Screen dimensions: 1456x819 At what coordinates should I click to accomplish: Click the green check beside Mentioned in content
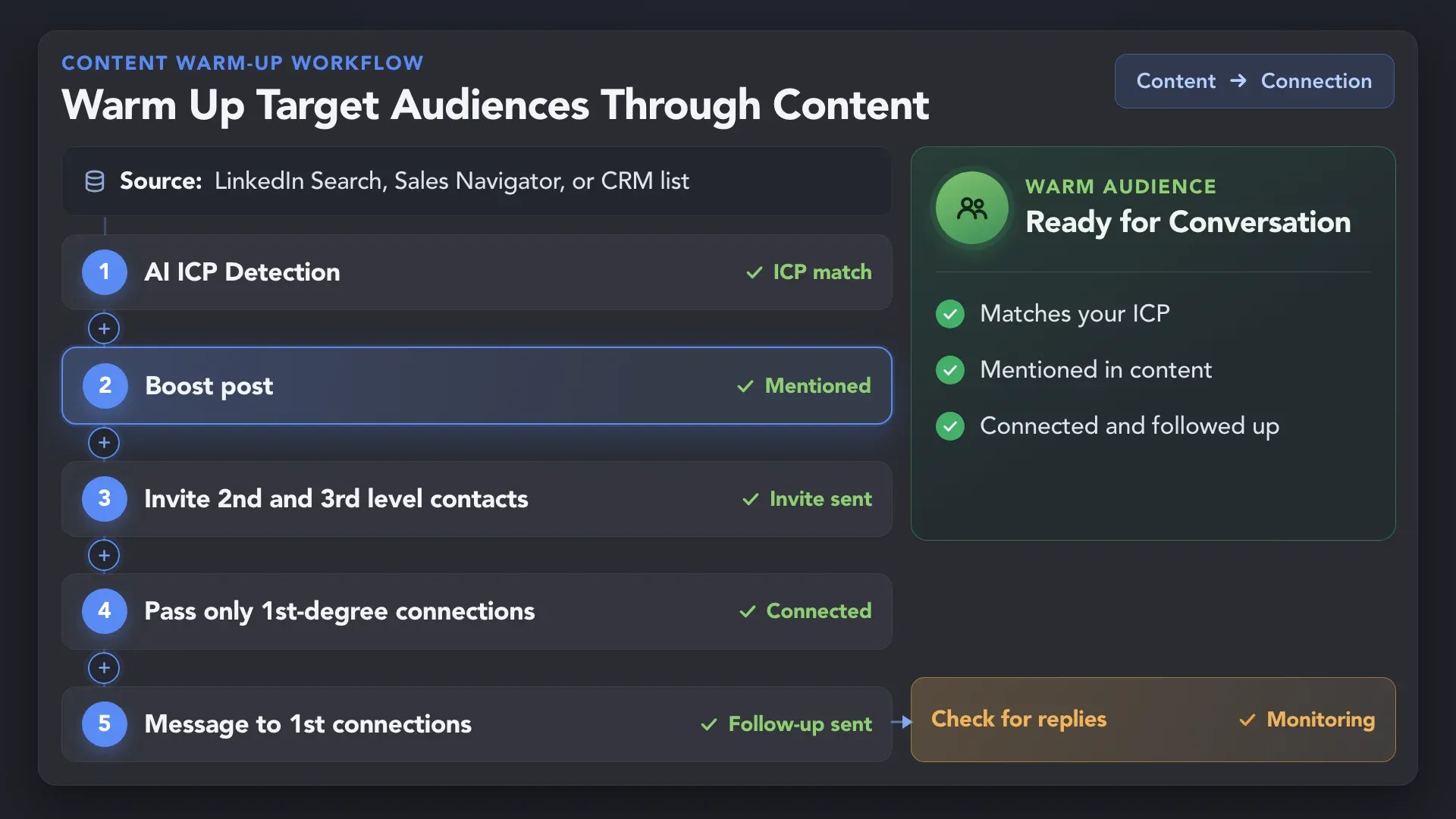tap(950, 369)
